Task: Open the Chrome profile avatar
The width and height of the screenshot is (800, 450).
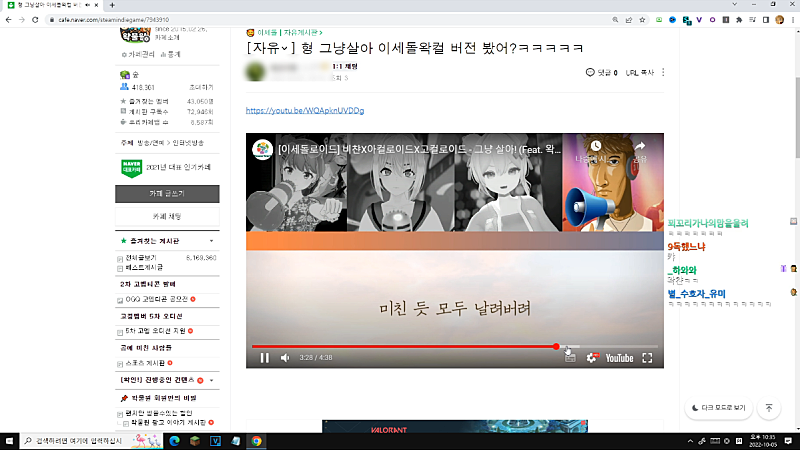Action: [779, 20]
